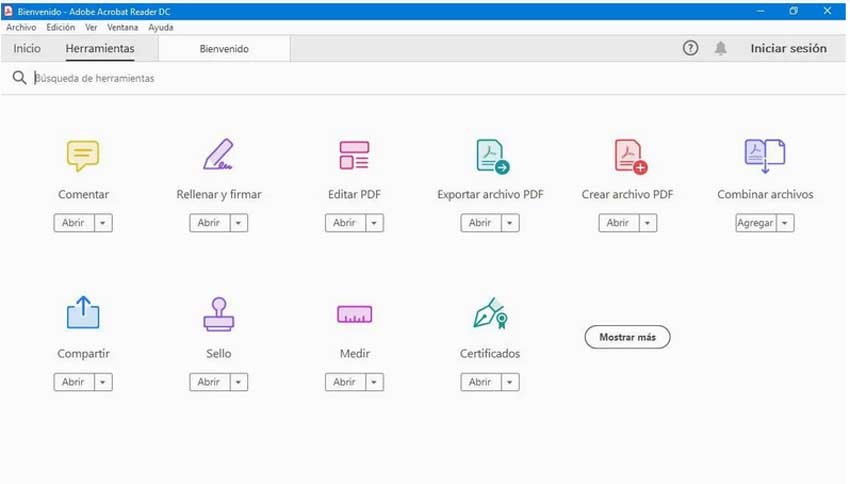
Task: Open the Ventana menu
Action: click(123, 27)
